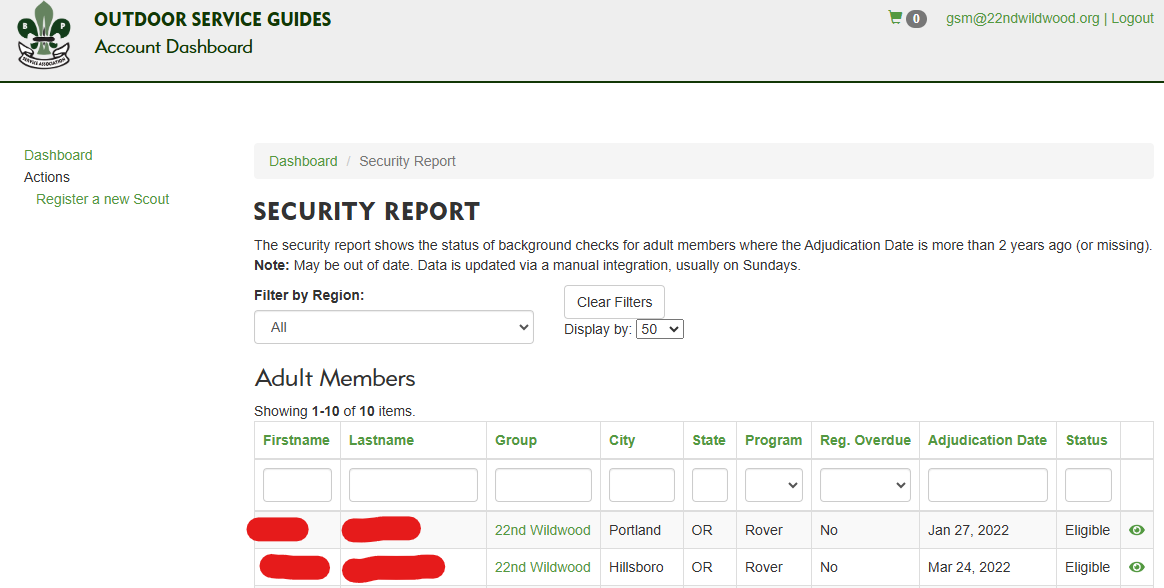
Task: Select Register a new Scout
Action: (x=103, y=199)
